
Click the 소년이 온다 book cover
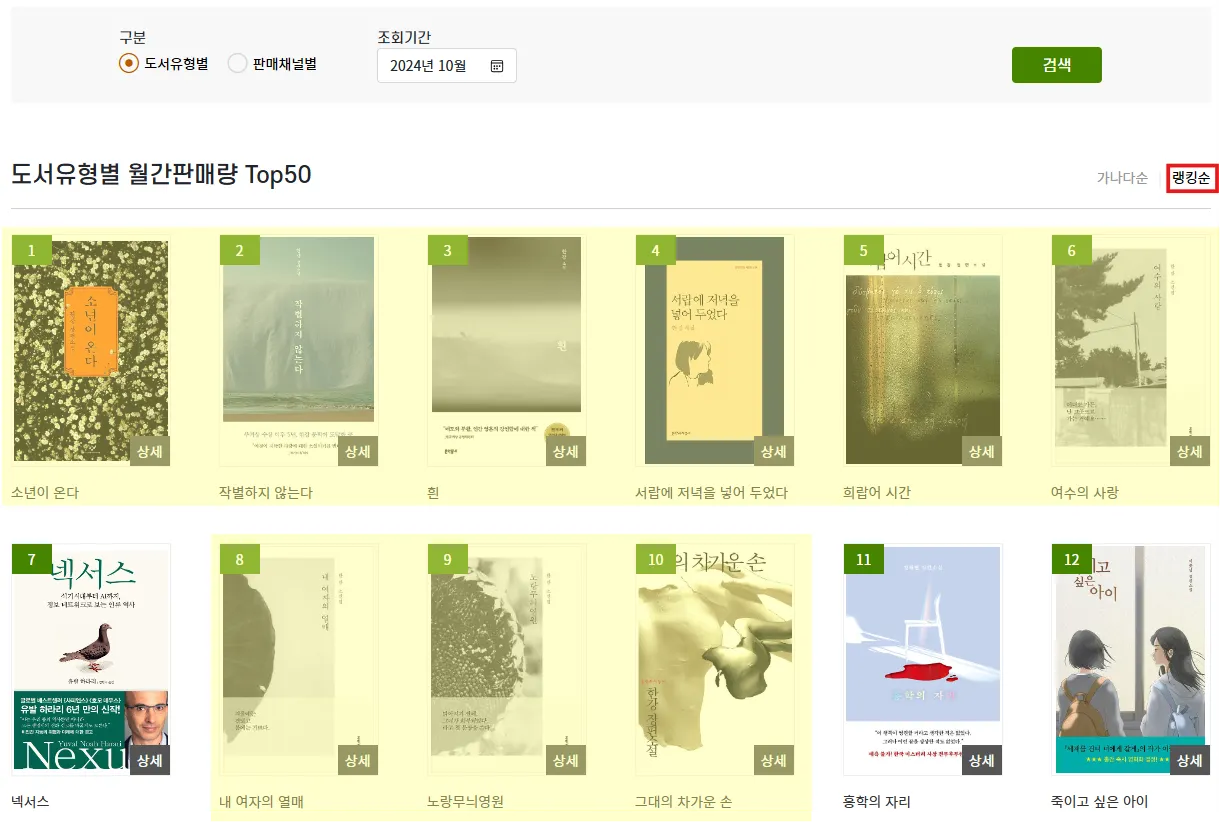[91, 351]
